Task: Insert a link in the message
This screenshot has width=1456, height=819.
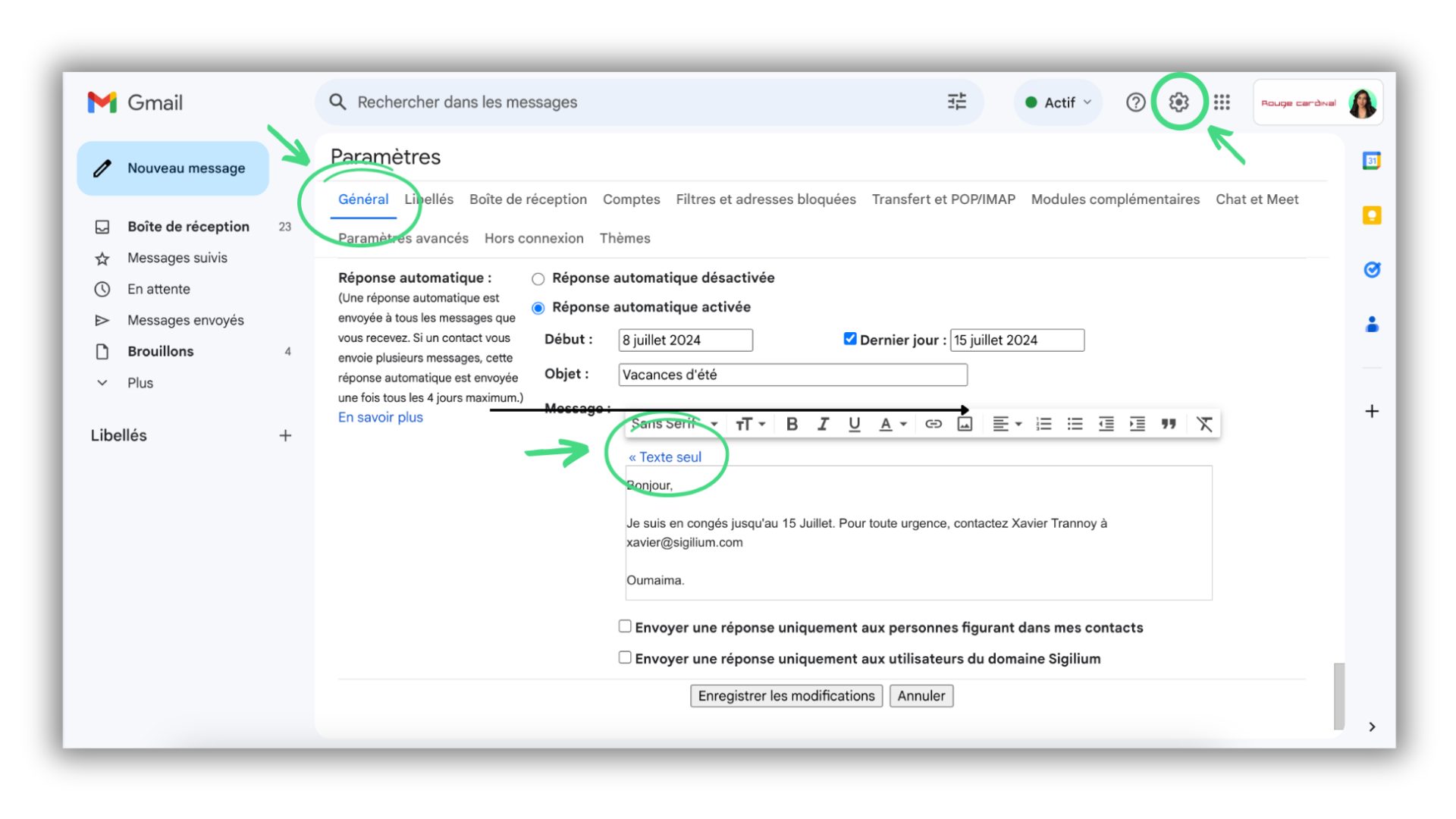Action: click(934, 424)
